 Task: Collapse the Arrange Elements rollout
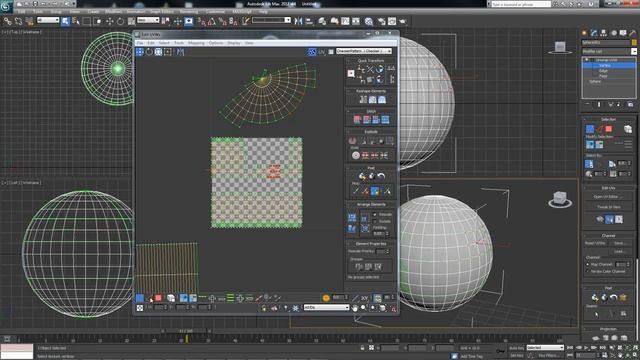tap(349, 204)
